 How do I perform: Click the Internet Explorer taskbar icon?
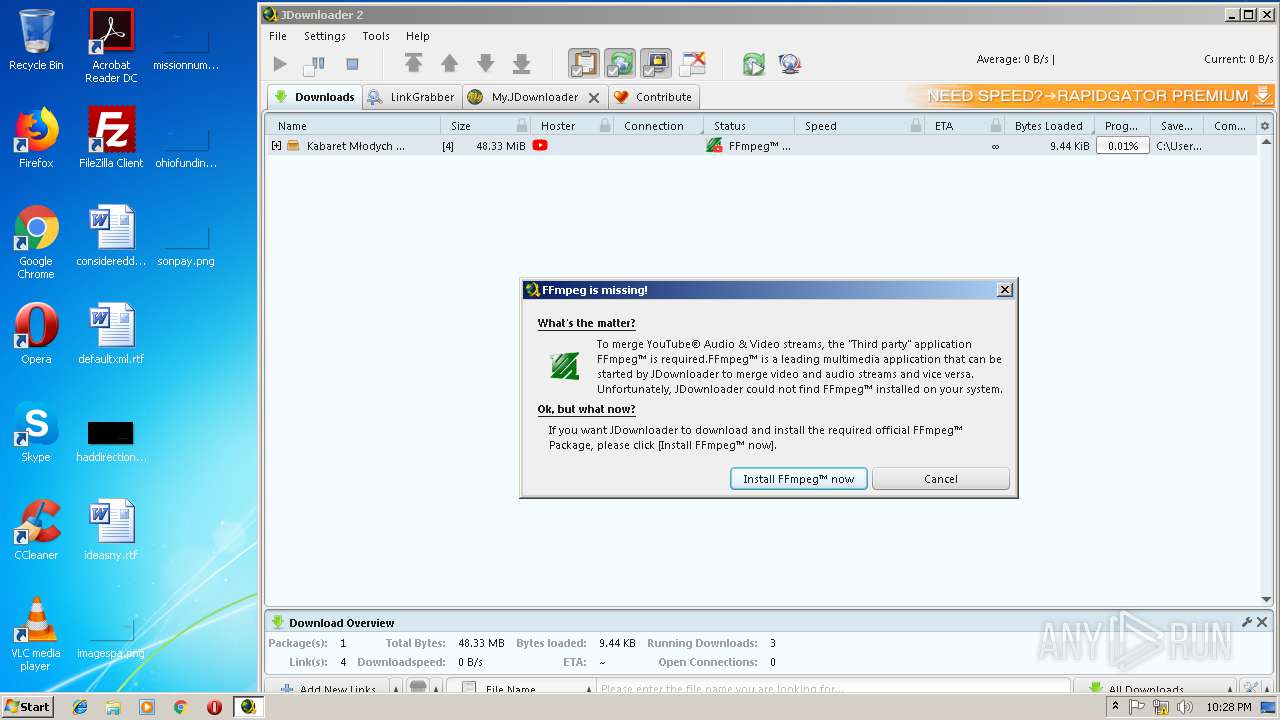(80, 707)
